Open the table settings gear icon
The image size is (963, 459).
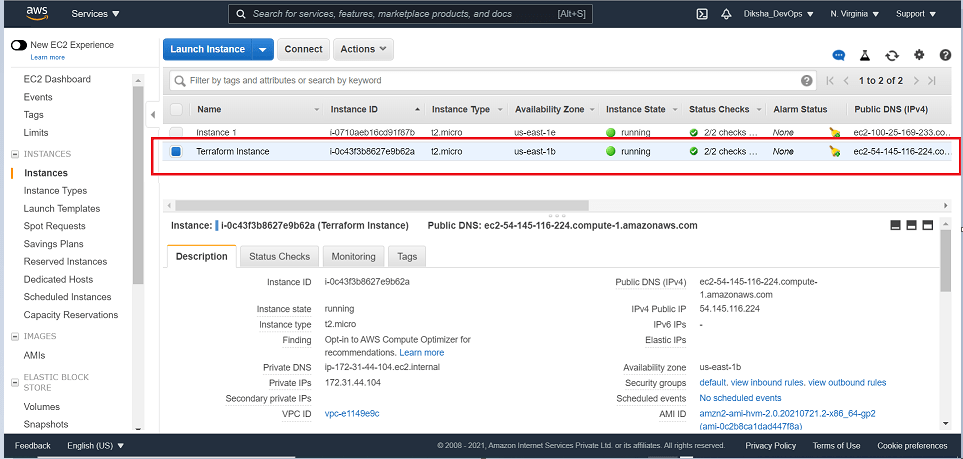coord(919,55)
